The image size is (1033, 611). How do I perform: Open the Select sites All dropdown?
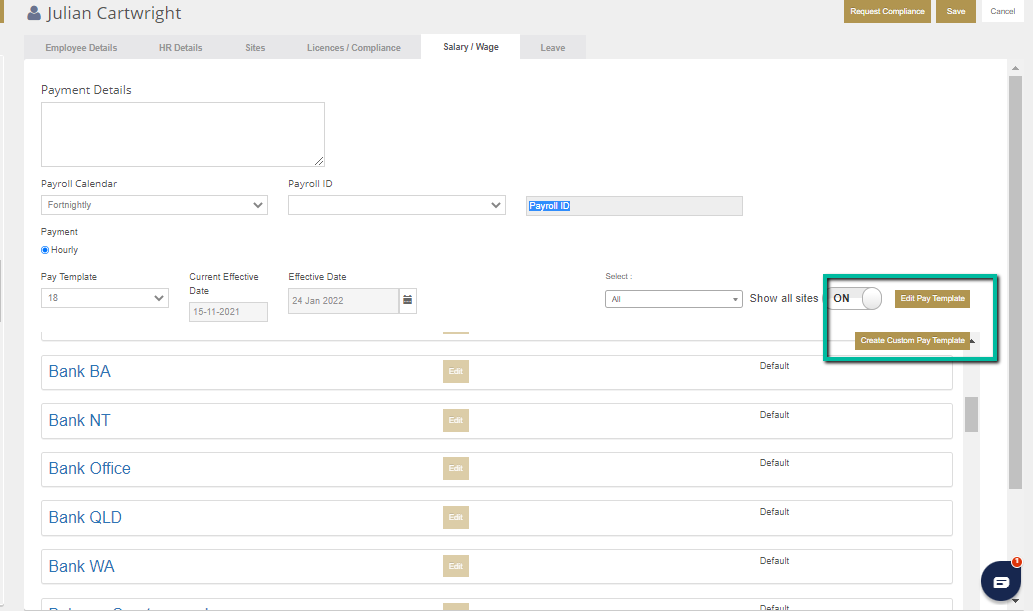tap(673, 299)
